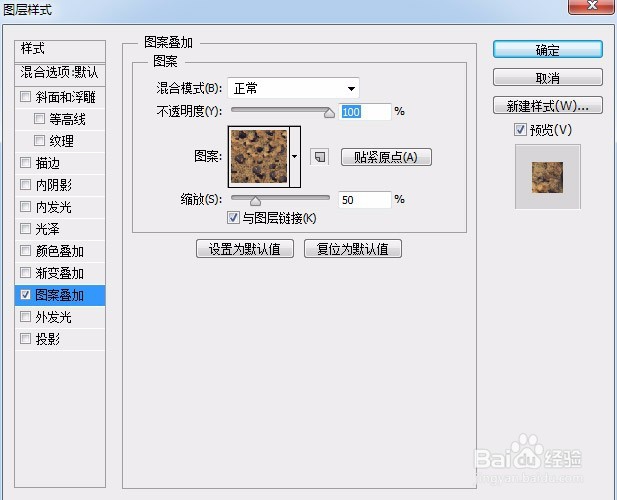617x500 pixels.
Task: Select the 等高线 list entry label
Action: pyautogui.click(x=67, y=119)
